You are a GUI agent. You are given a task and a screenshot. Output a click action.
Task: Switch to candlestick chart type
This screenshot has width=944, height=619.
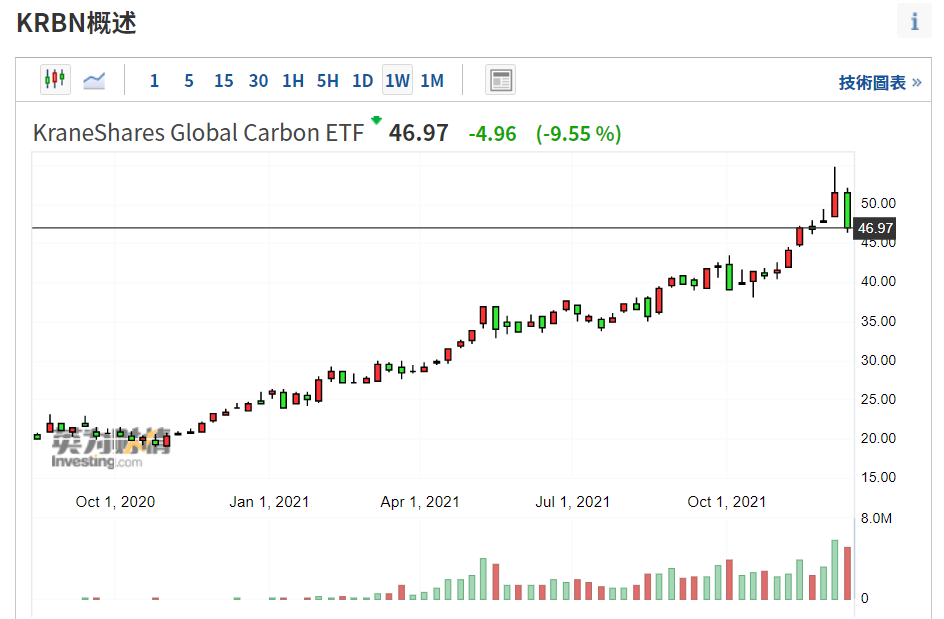(x=55, y=79)
